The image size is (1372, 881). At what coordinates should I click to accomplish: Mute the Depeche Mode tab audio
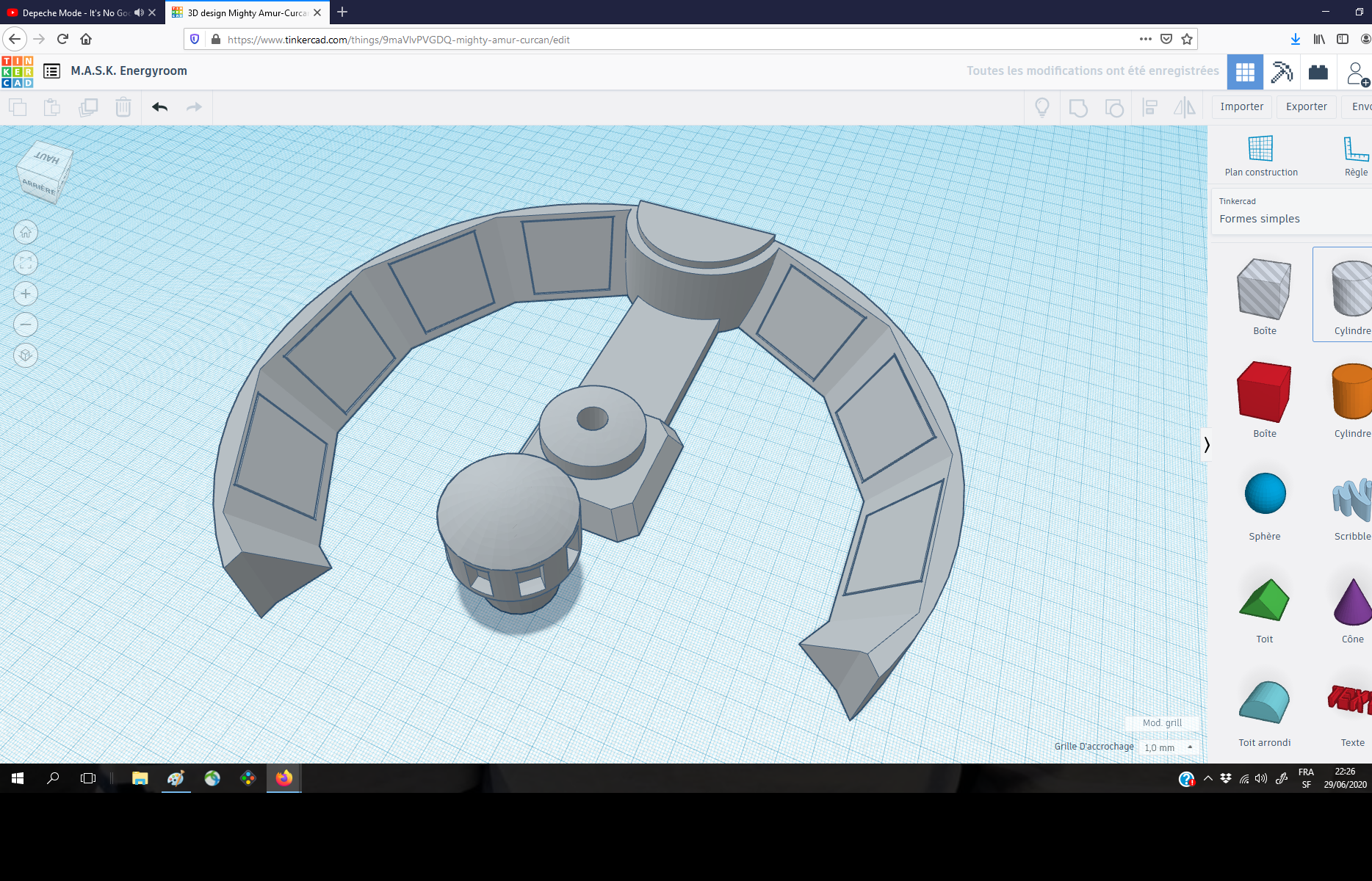[139, 12]
